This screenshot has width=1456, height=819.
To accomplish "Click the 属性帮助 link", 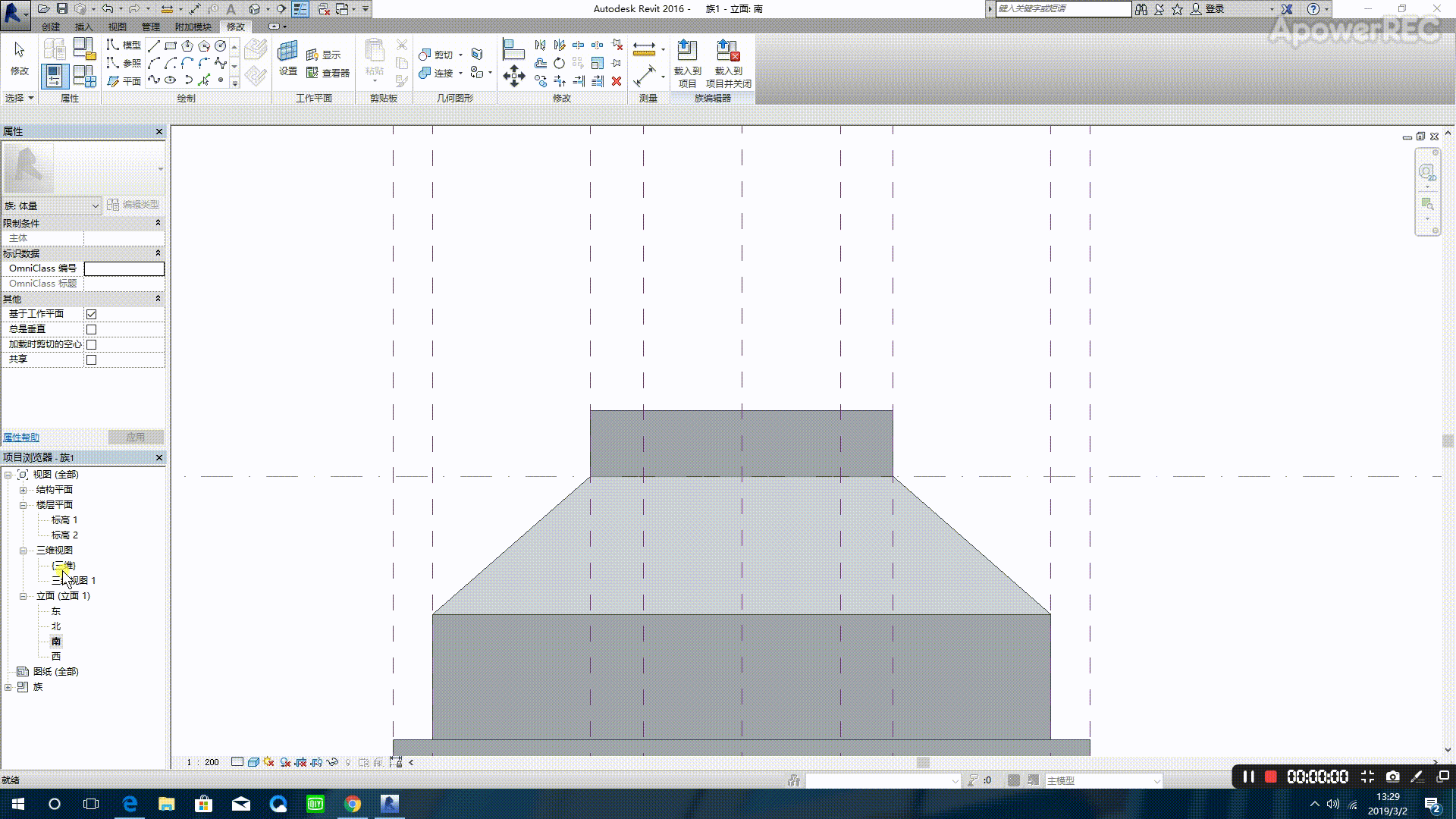I will pyautogui.click(x=21, y=438).
